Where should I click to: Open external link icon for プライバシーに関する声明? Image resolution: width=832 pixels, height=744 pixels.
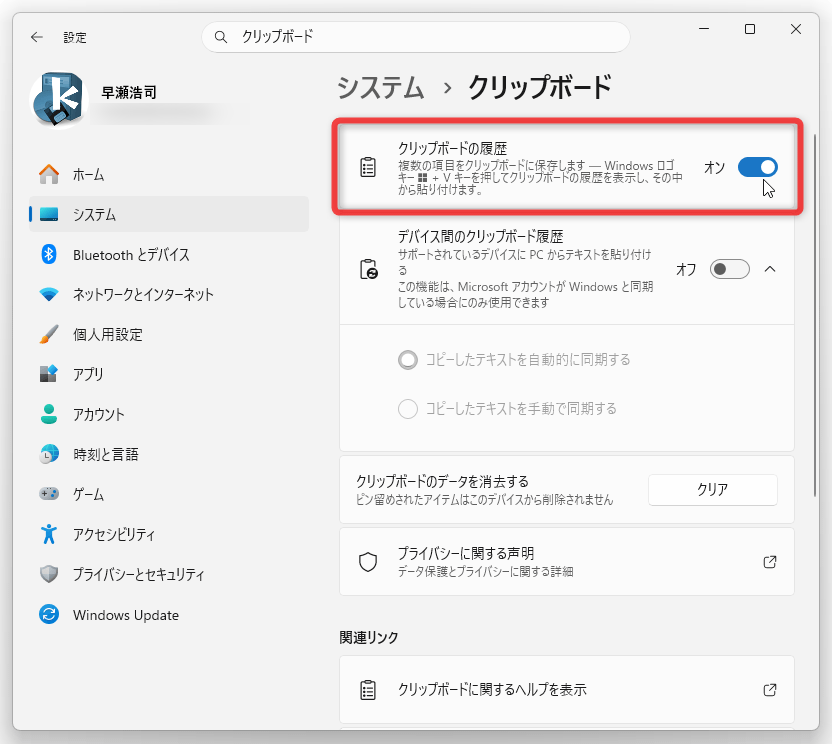[769, 562]
